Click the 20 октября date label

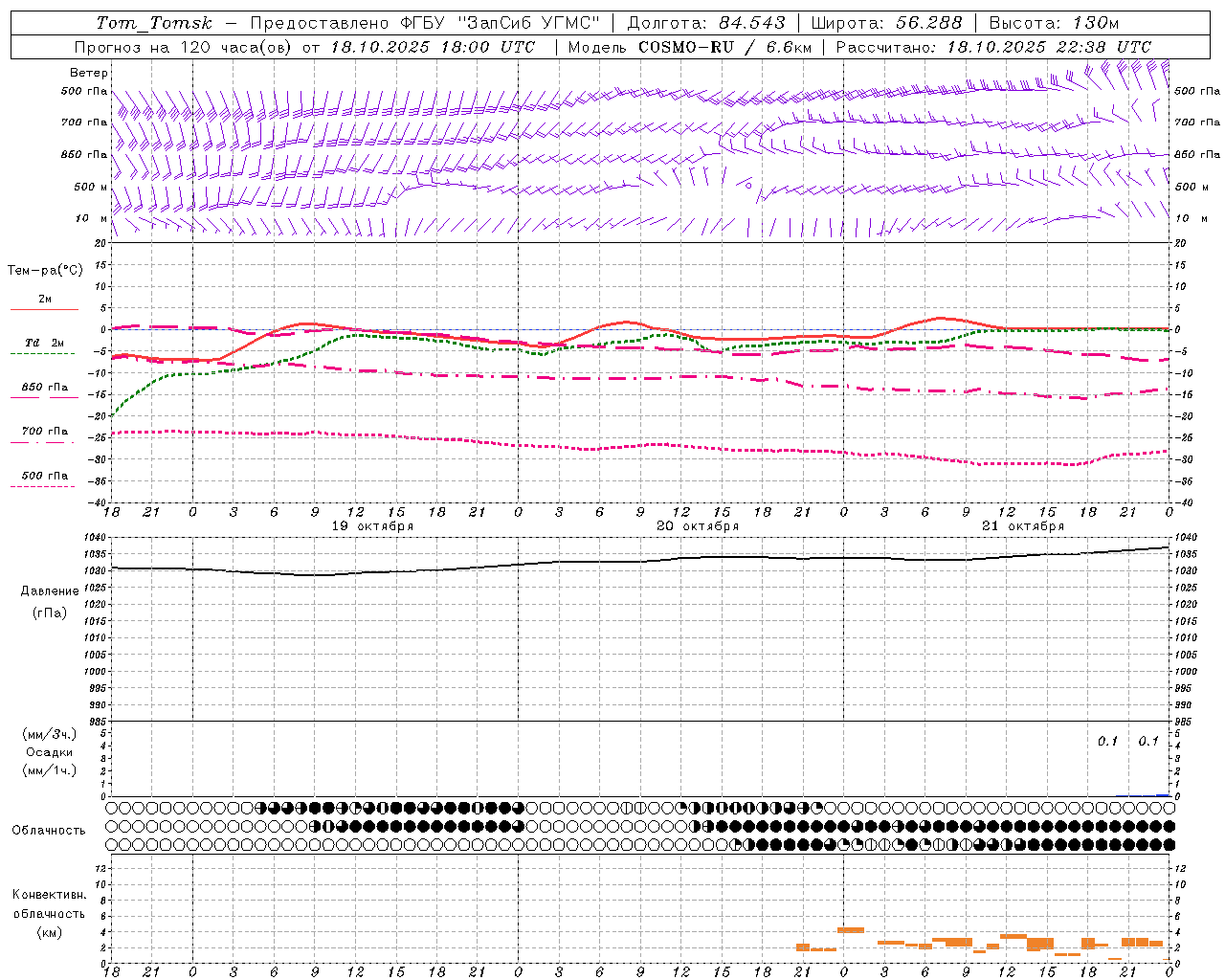click(x=698, y=526)
